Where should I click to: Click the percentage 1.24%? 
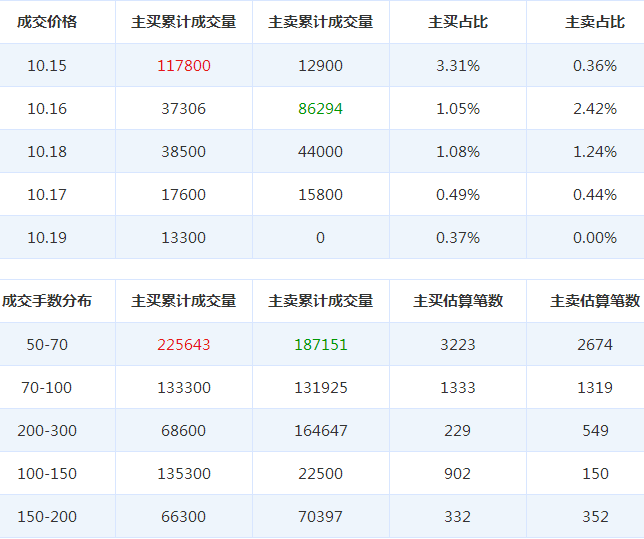pos(595,152)
